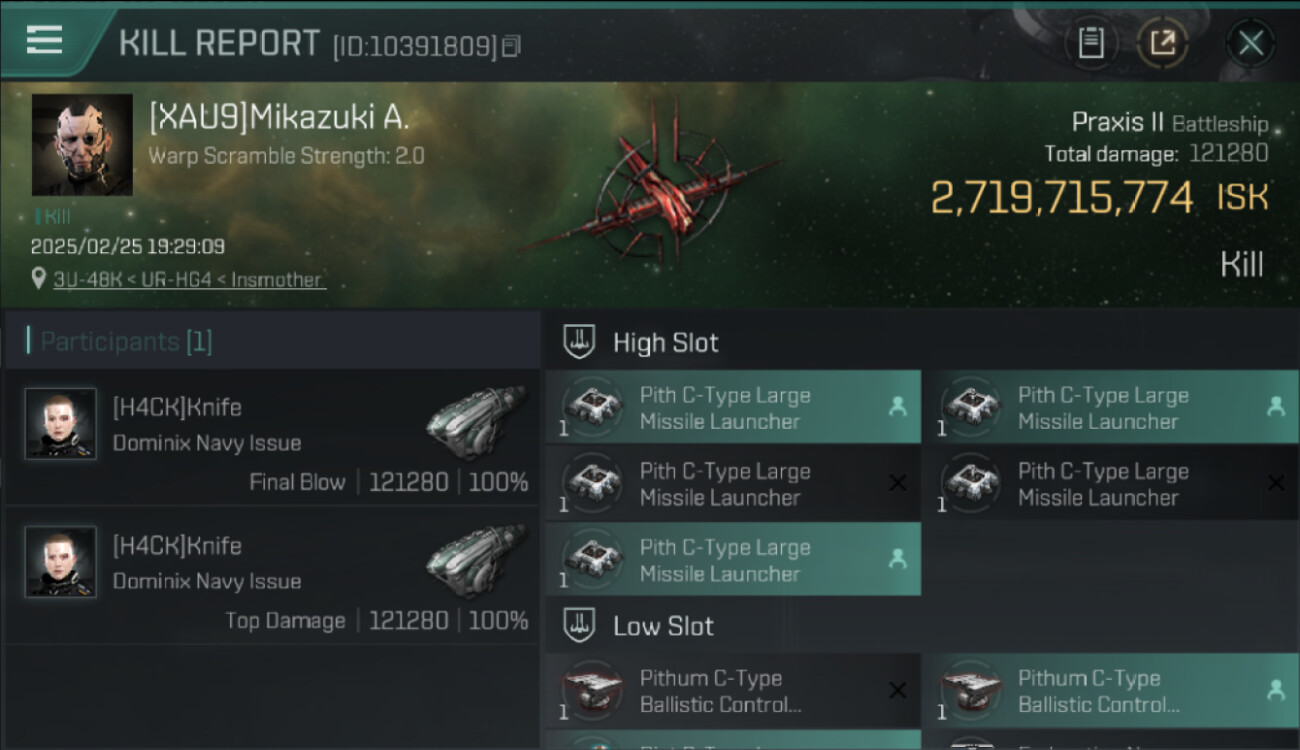Select the destroyed Pithum C-Type Ballistic Control
This screenshot has height=750, width=1300.
tap(732, 691)
